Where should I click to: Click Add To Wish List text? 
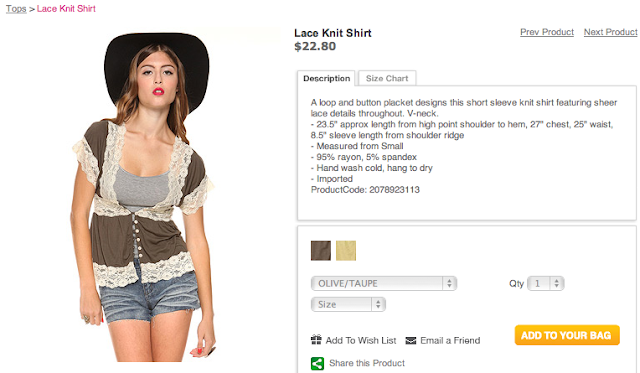tap(361, 340)
